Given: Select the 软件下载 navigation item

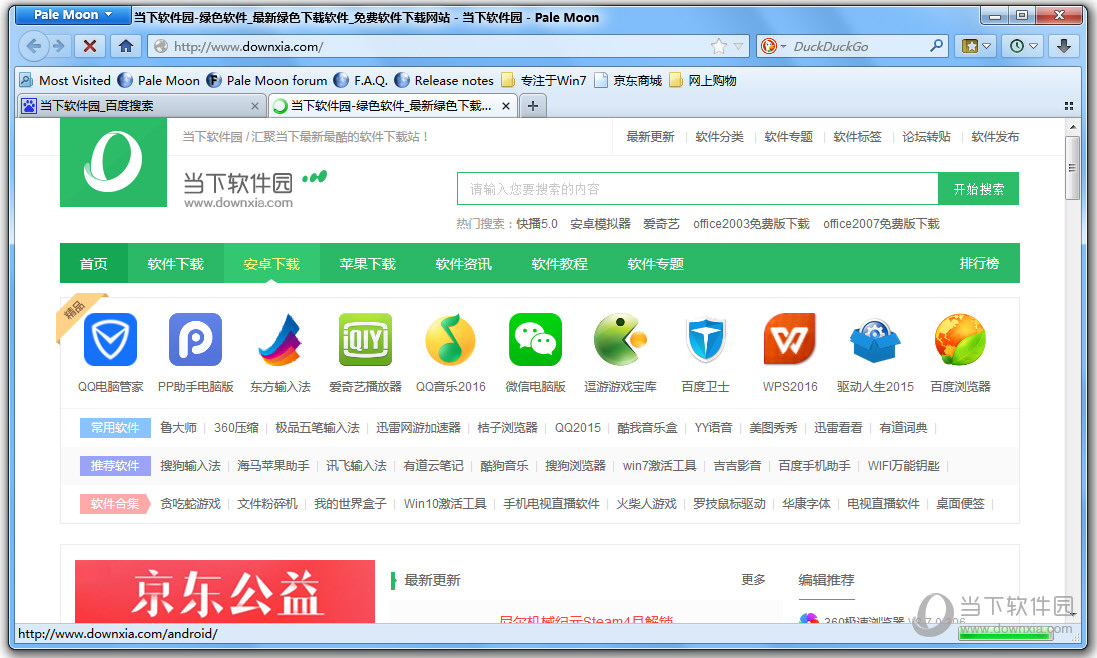Looking at the screenshot, I should (176, 264).
